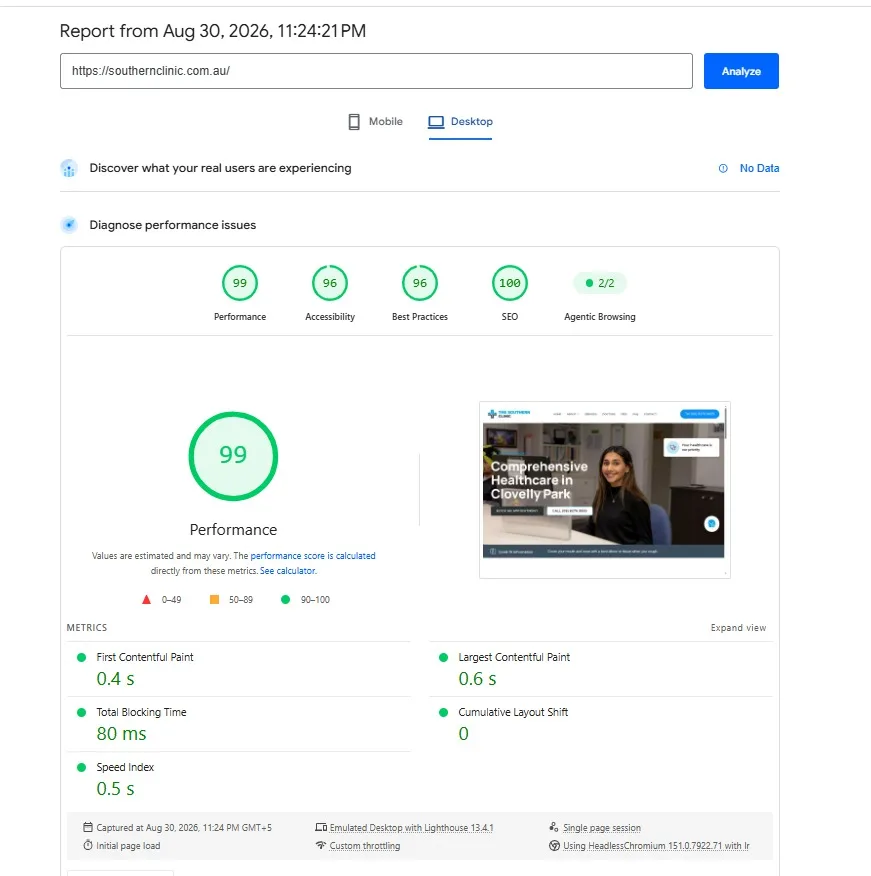
Task: Click the calendar icon beside Captured at
Action: pyautogui.click(x=88, y=827)
